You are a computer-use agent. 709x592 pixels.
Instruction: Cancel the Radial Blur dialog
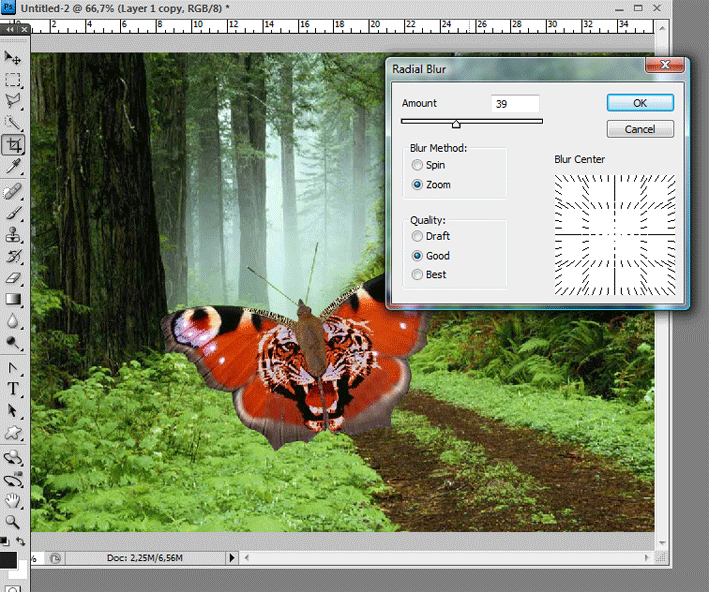coord(640,129)
